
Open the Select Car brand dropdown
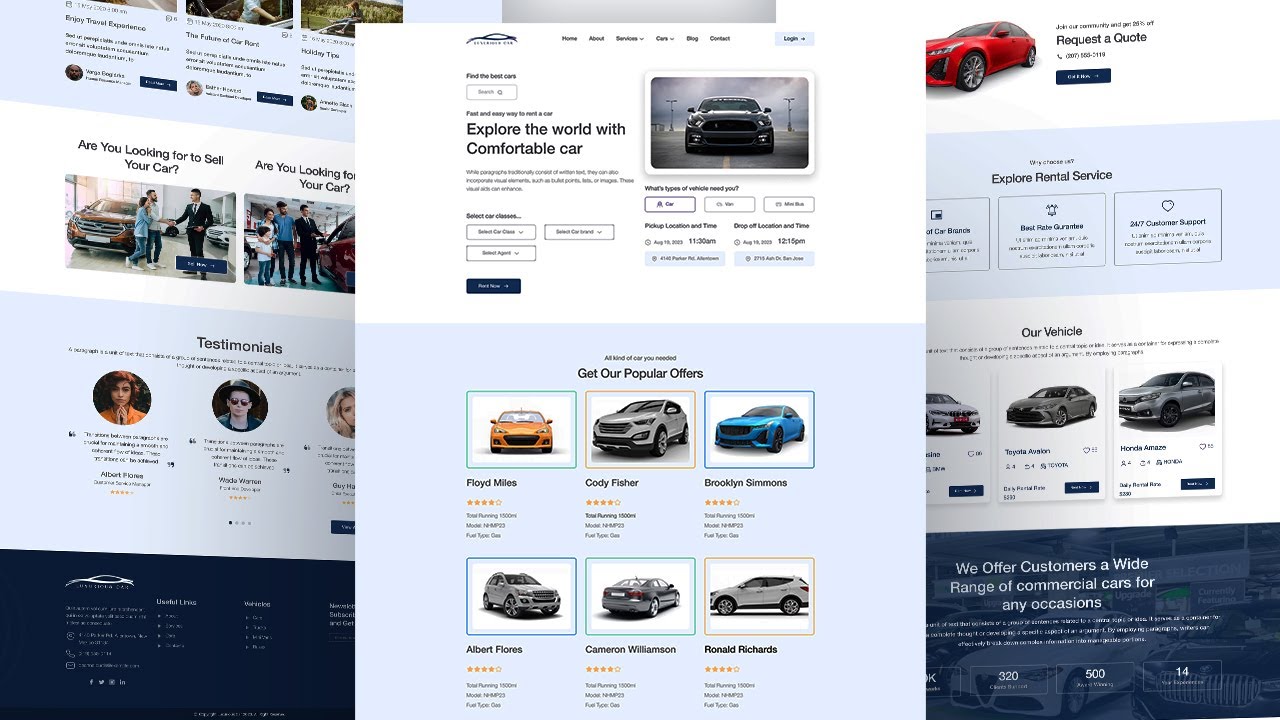click(x=579, y=232)
